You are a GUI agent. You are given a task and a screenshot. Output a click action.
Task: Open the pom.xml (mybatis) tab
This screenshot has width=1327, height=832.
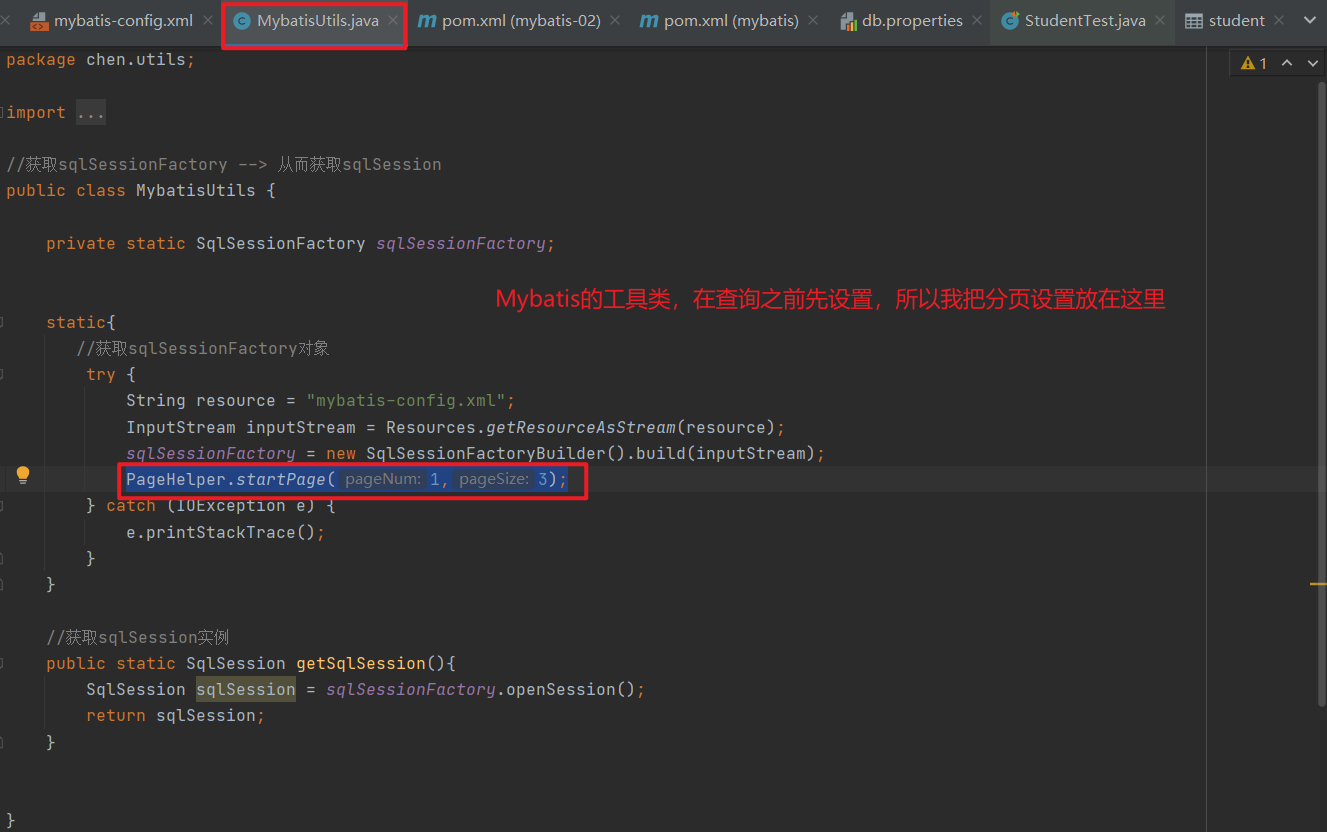[729, 21]
